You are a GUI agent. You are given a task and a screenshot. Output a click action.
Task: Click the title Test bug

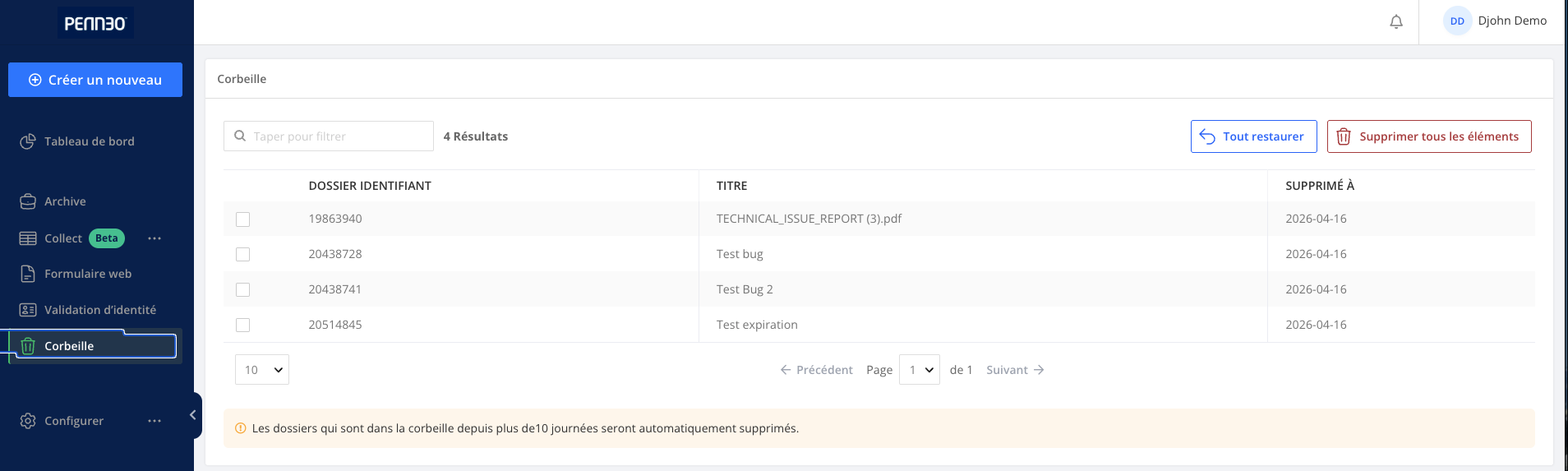click(740, 254)
